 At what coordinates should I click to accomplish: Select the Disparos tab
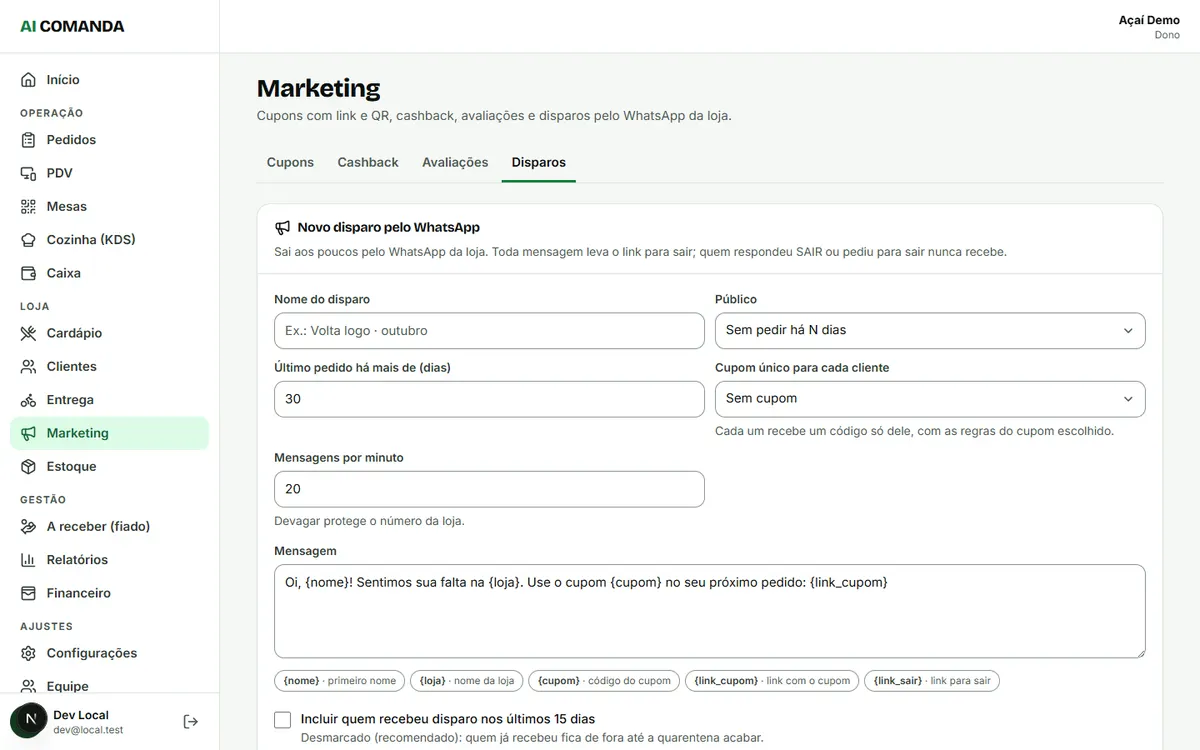pos(539,162)
